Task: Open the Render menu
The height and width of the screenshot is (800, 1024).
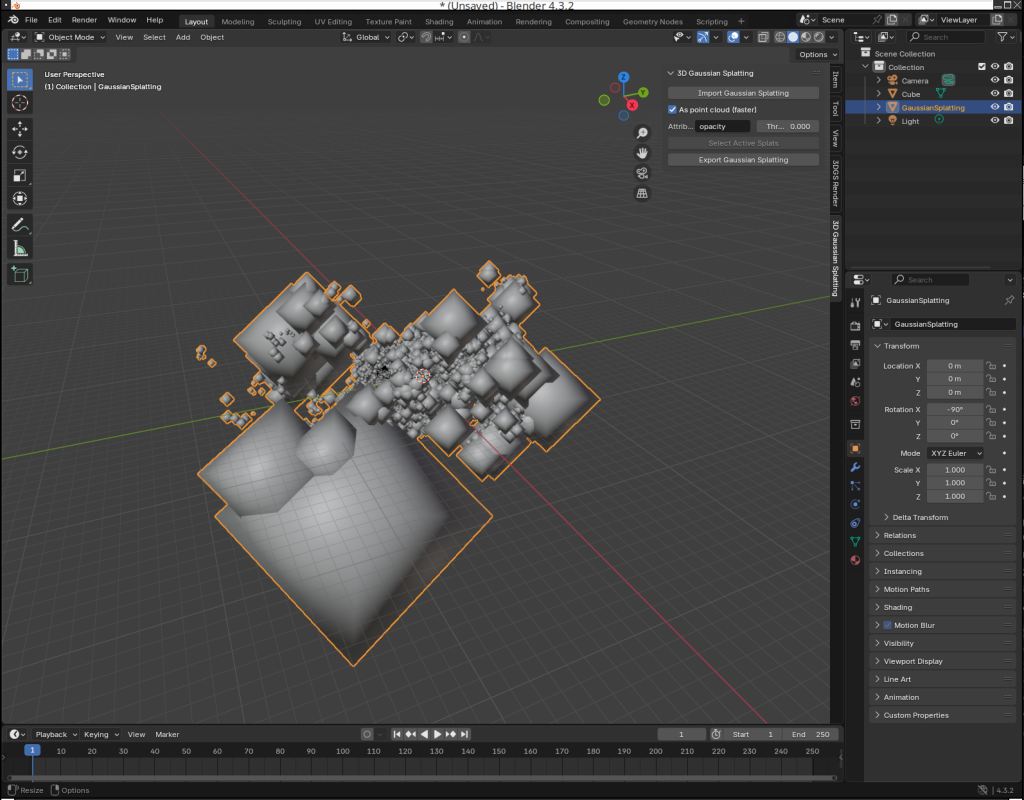Action: pyautogui.click(x=84, y=20)
